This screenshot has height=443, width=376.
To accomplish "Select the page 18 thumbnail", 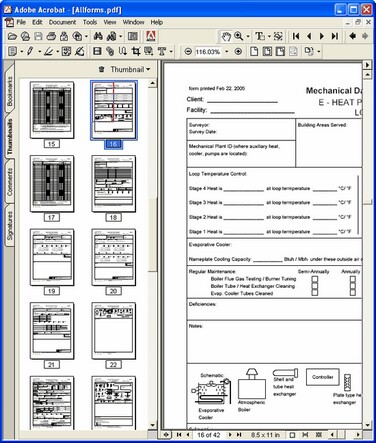I will coord(113,184).
